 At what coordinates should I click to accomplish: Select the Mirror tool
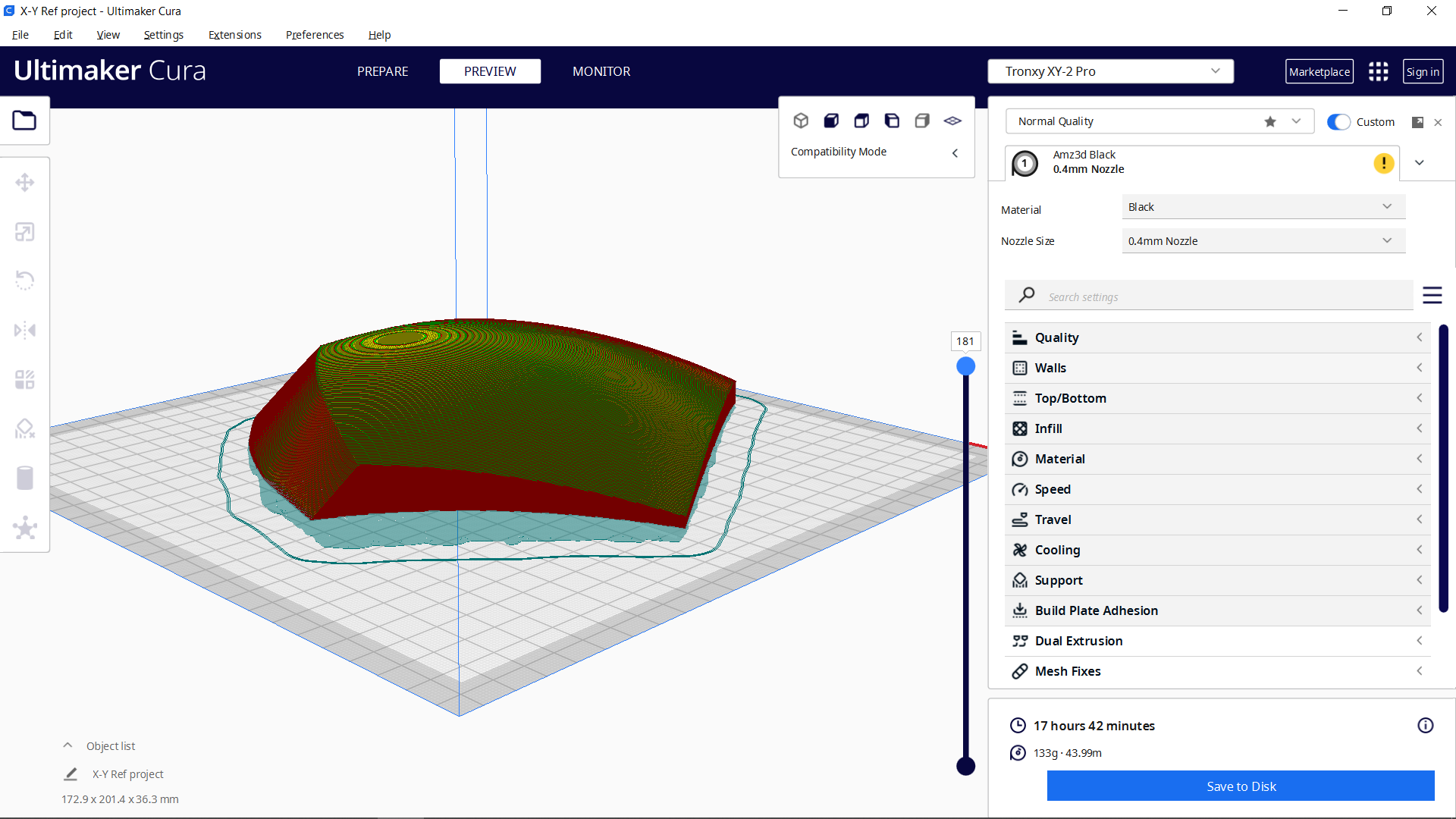[24, 330]
